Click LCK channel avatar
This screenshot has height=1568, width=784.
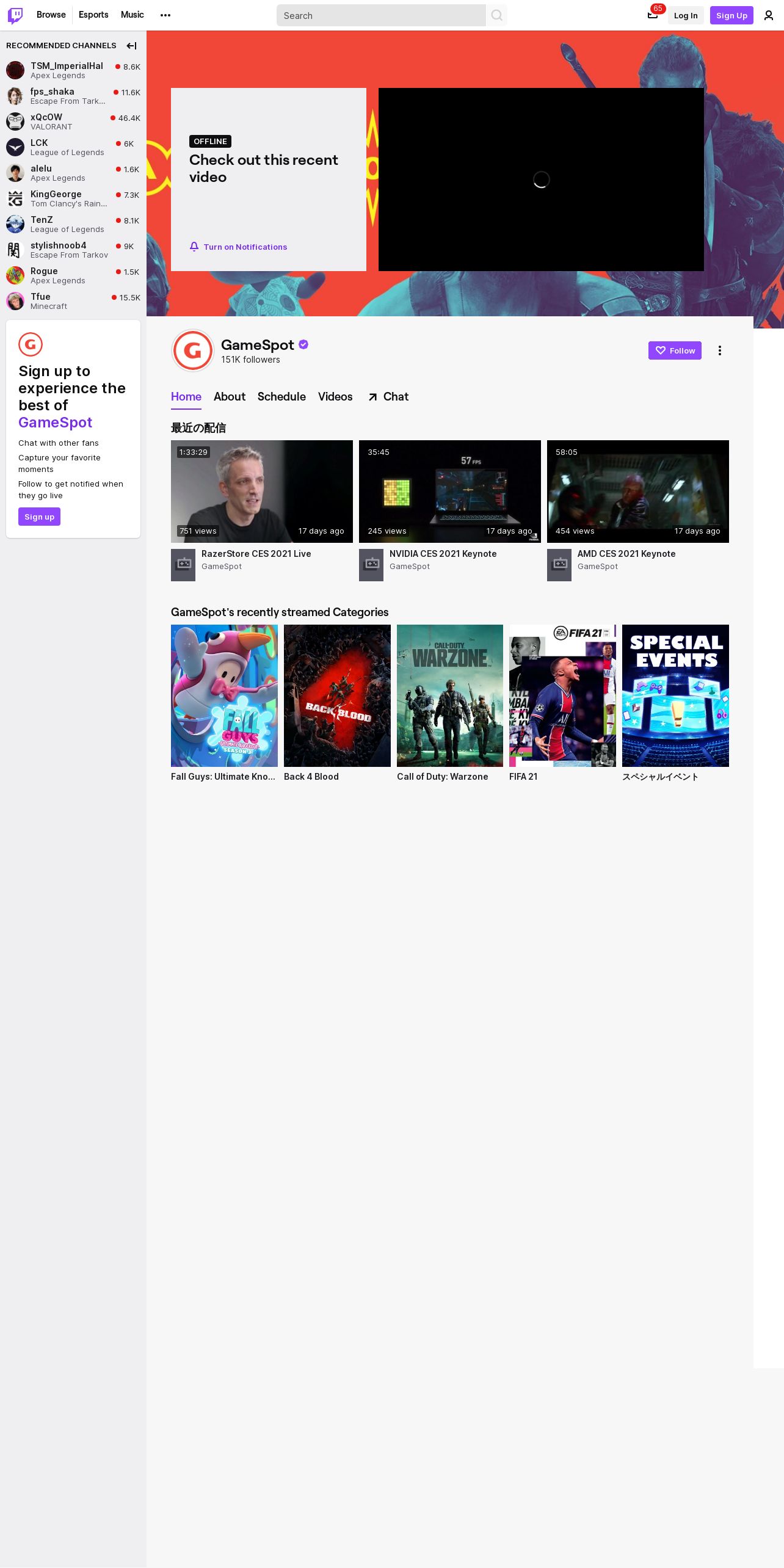pyautogui.click(x=15, y=147)
